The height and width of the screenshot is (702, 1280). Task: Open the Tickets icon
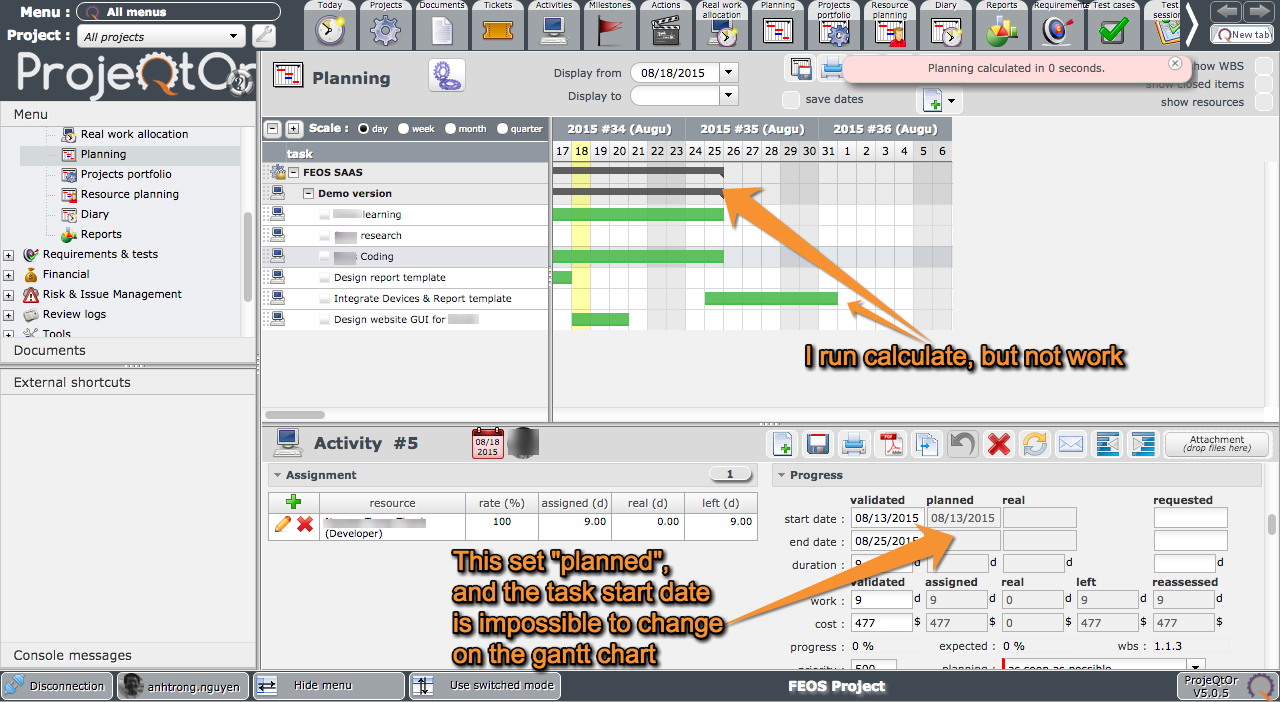[498, 30]
